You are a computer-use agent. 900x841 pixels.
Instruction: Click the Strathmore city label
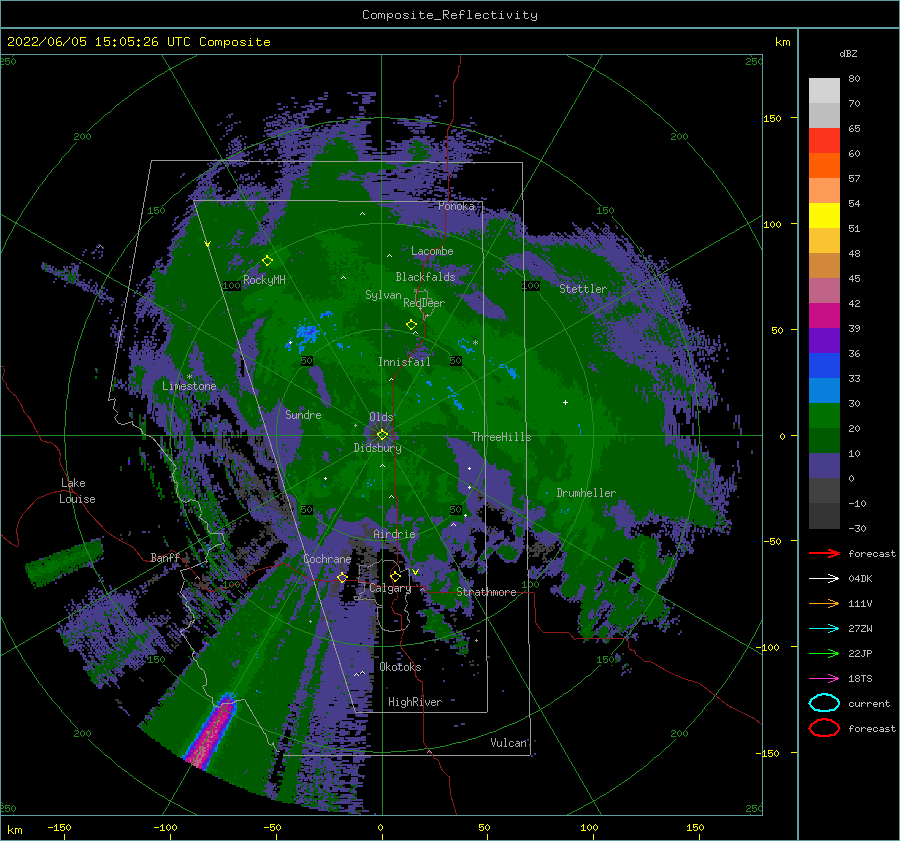click(486, 592)
